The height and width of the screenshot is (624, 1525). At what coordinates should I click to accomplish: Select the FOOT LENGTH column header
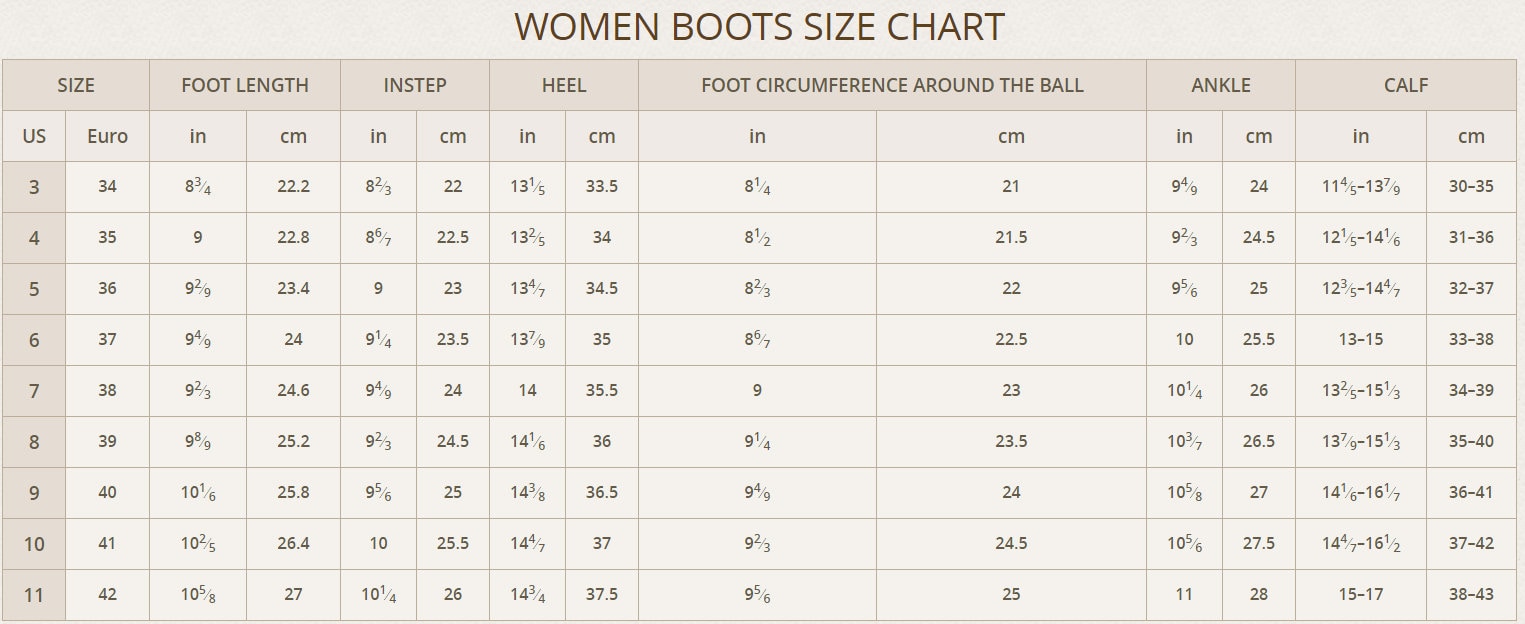(245, 85)
